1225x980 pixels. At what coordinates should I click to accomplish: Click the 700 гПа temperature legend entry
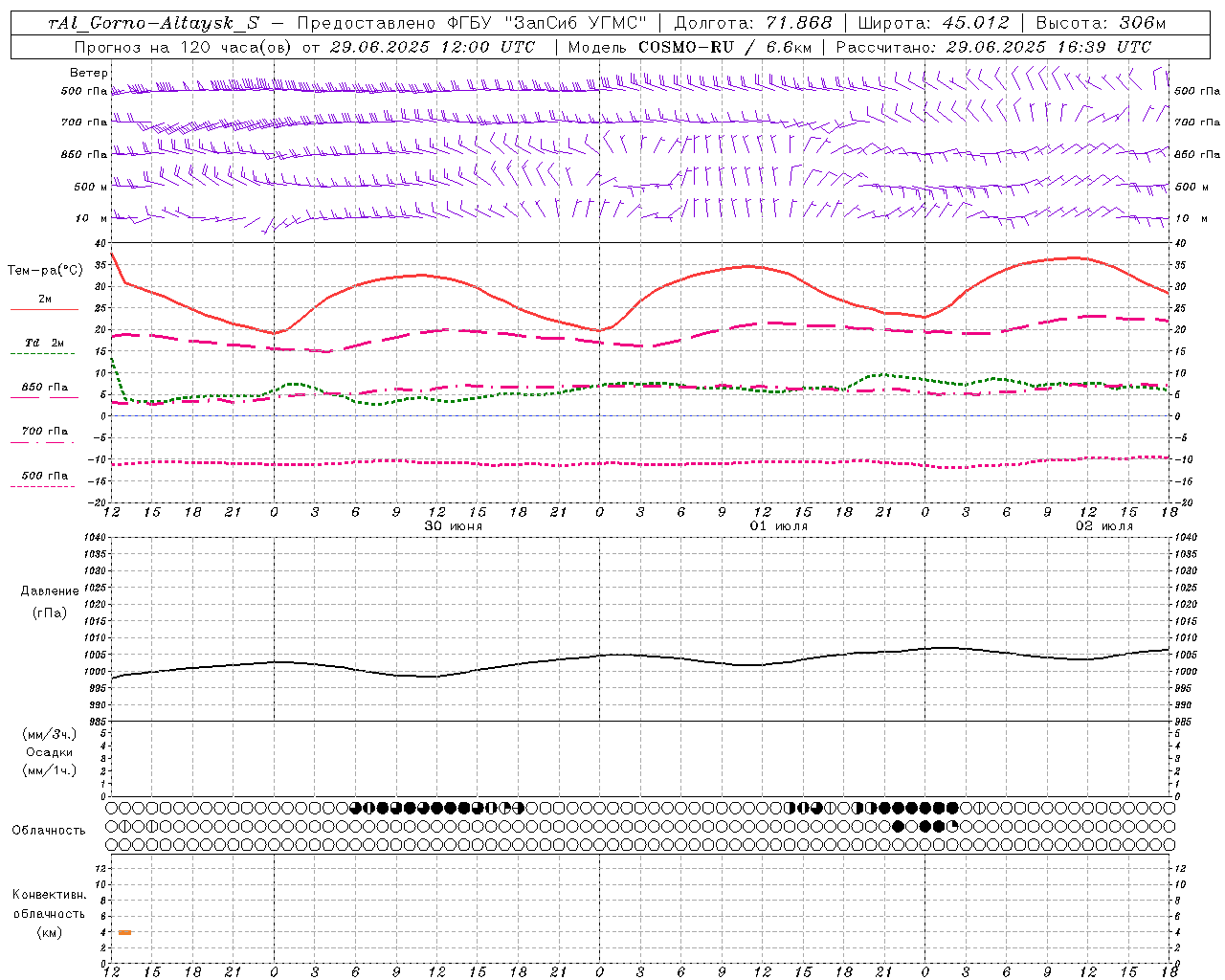pos(44,432)
